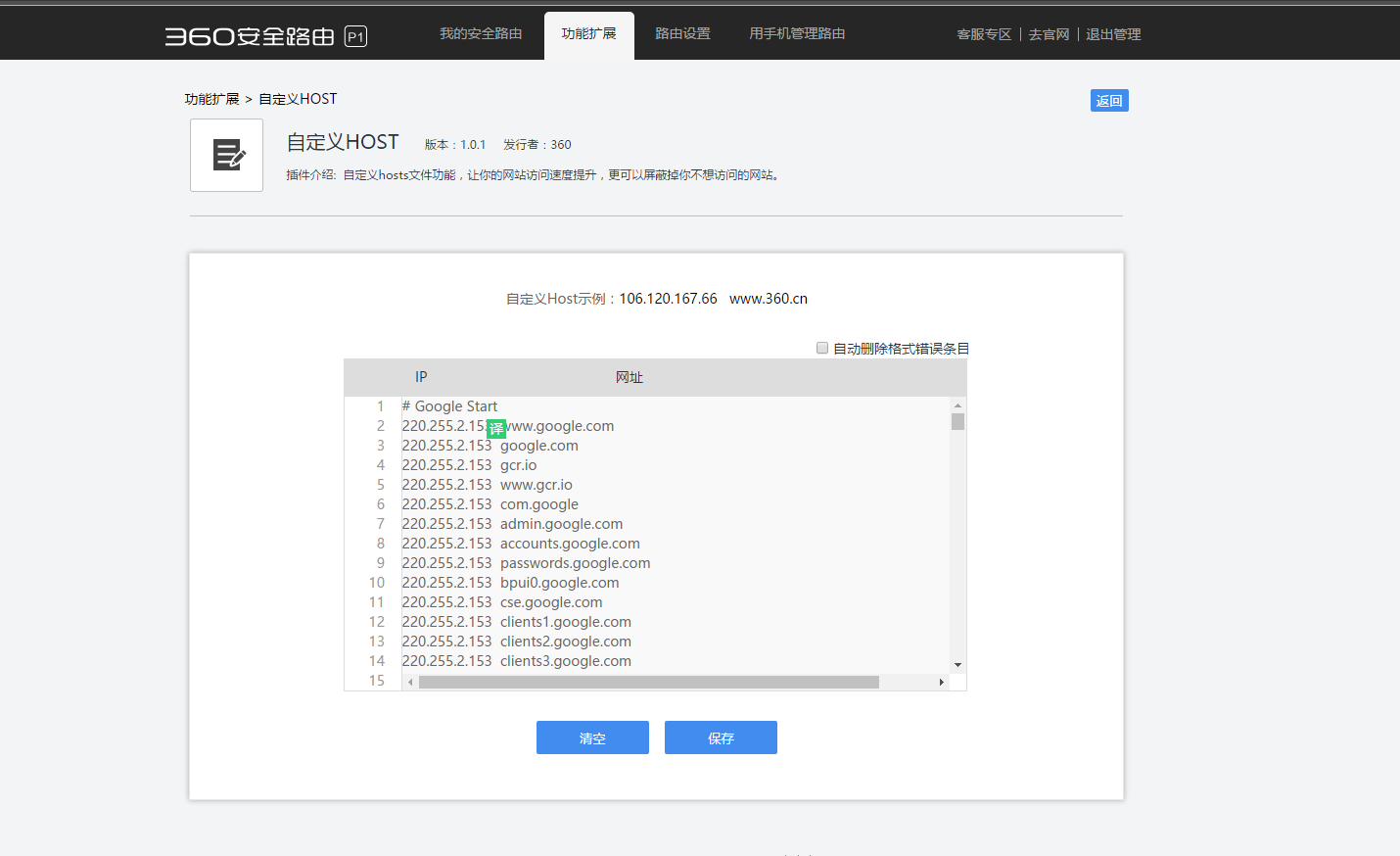The height and width of the screenshot is (856, 1400).
Task: Click the admin.google.com host line
Action: coord(561,524)
